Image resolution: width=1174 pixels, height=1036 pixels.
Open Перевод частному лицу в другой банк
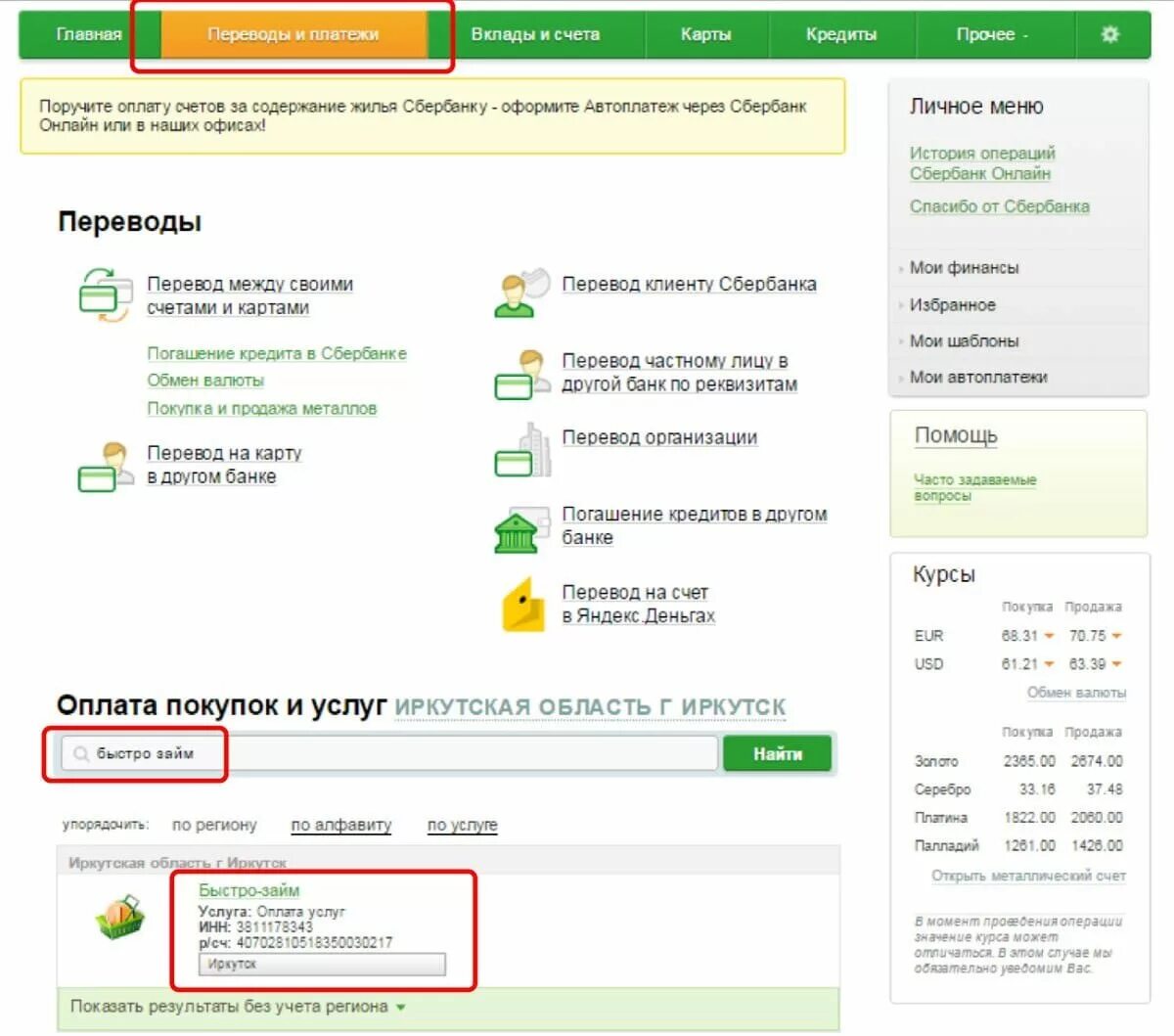click(x=679, y=373)
